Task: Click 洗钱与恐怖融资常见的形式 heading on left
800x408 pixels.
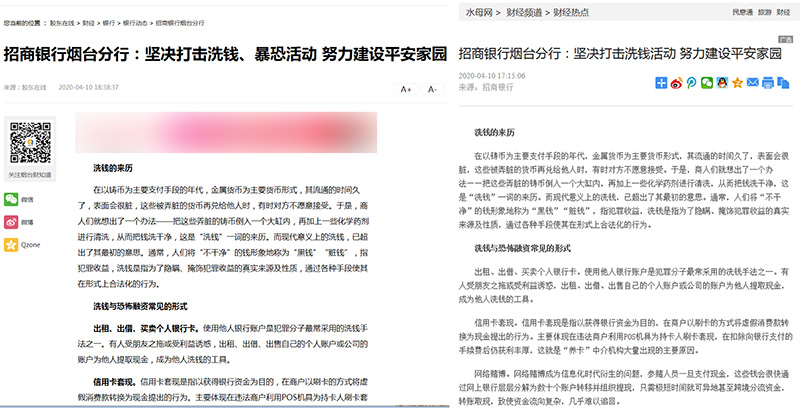Action: [x=140, y=307]
